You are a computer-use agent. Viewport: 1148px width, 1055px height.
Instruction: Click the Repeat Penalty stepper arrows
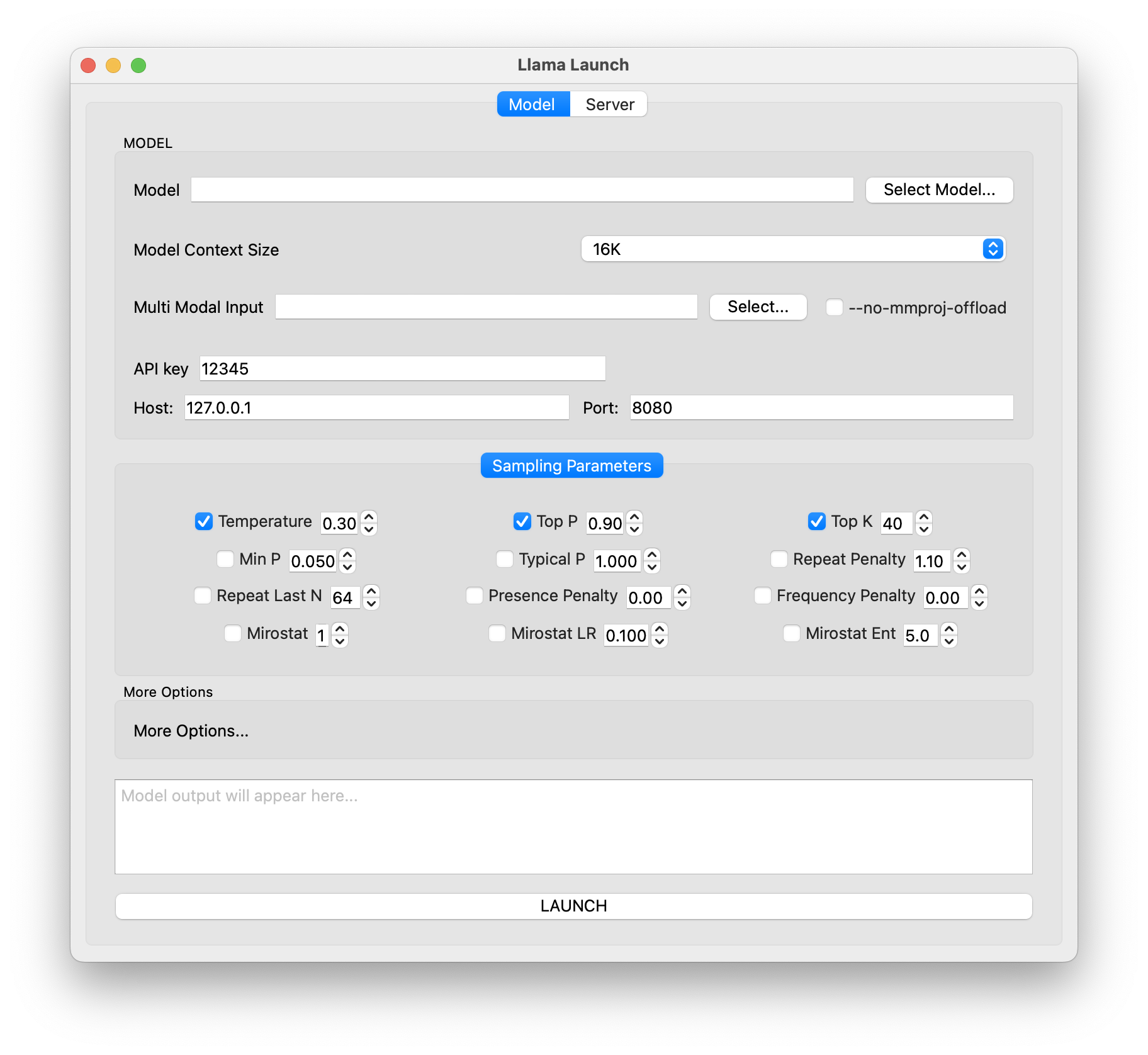[x=962, y=560]
